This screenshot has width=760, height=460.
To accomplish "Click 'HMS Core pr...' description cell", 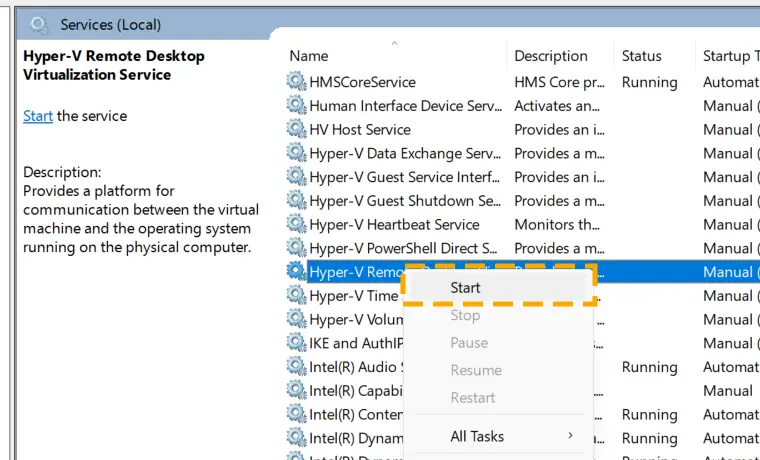I will pyautogui.click(x=559, y=82).
